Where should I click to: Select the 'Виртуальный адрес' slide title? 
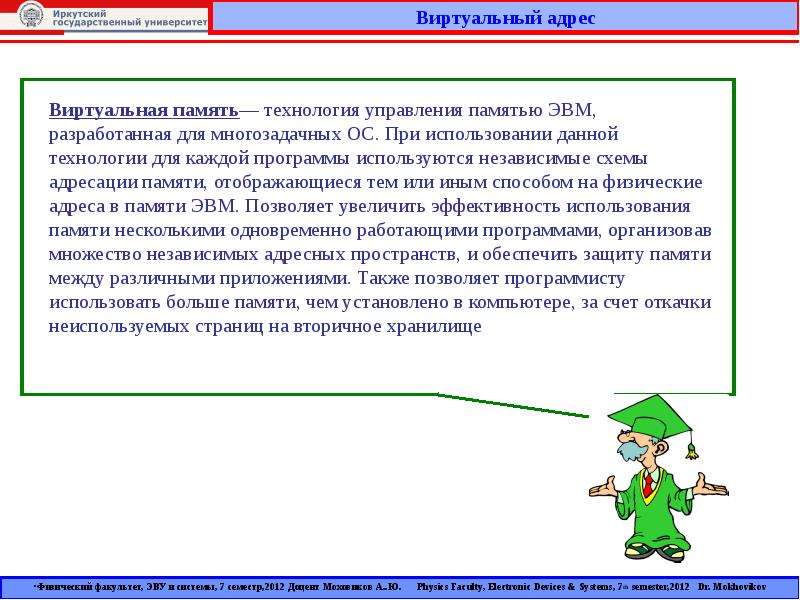[505, 18]
